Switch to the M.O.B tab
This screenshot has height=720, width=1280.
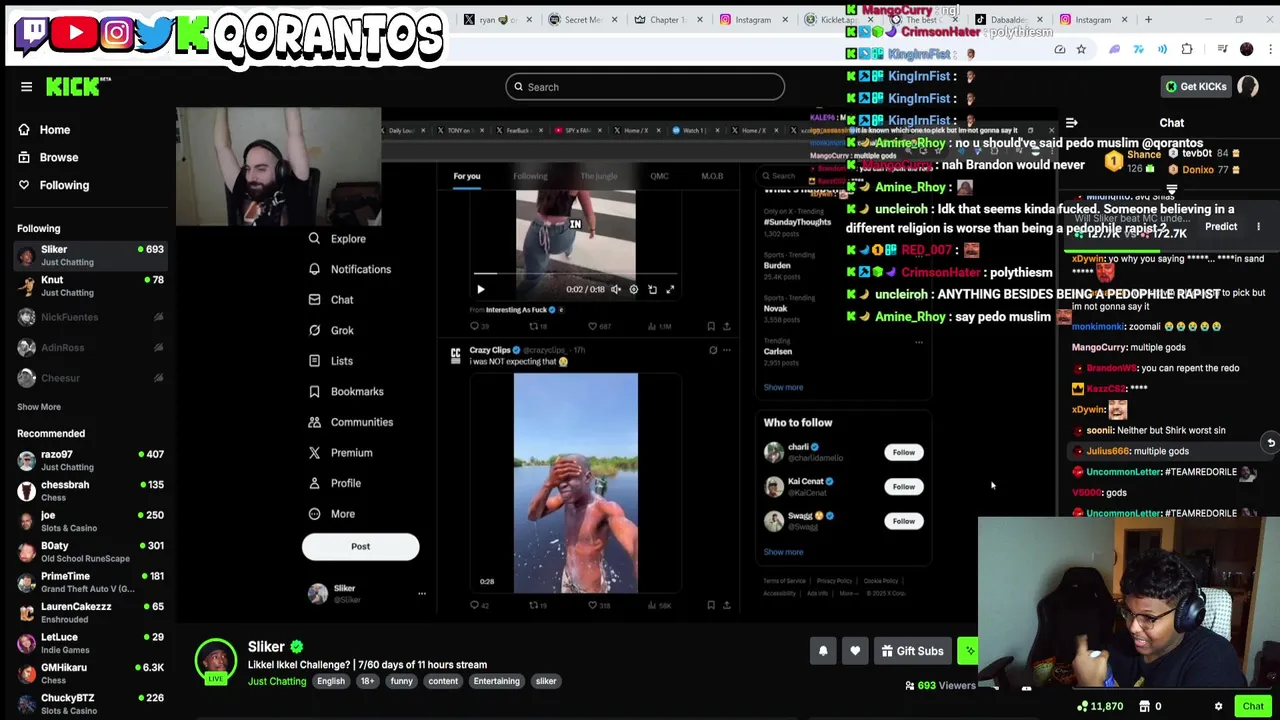(x=712, y=176)
